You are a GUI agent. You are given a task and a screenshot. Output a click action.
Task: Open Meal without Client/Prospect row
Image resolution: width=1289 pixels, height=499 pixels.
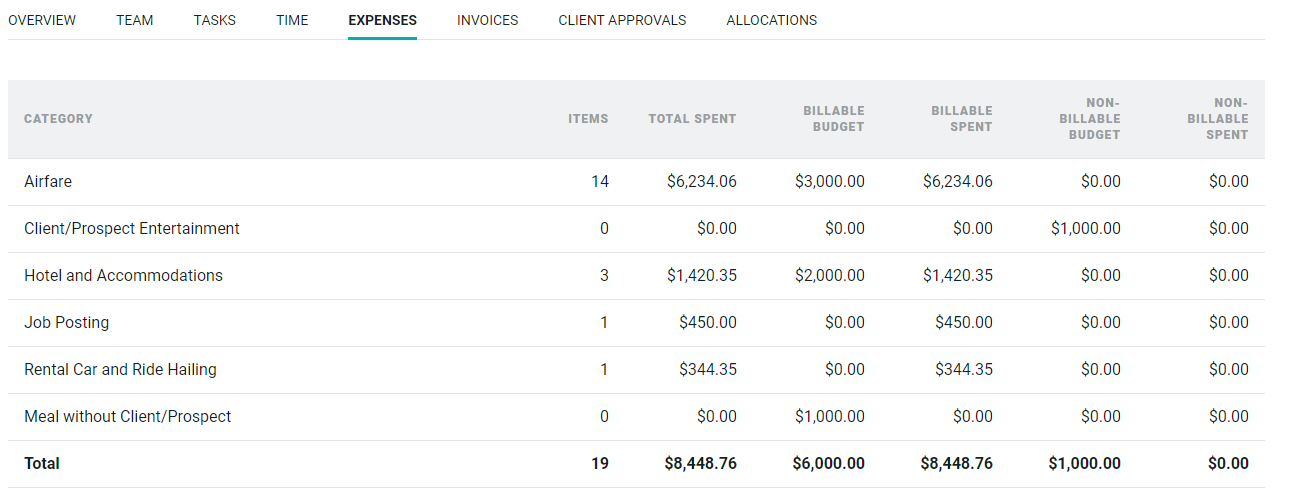coord(636,417)
